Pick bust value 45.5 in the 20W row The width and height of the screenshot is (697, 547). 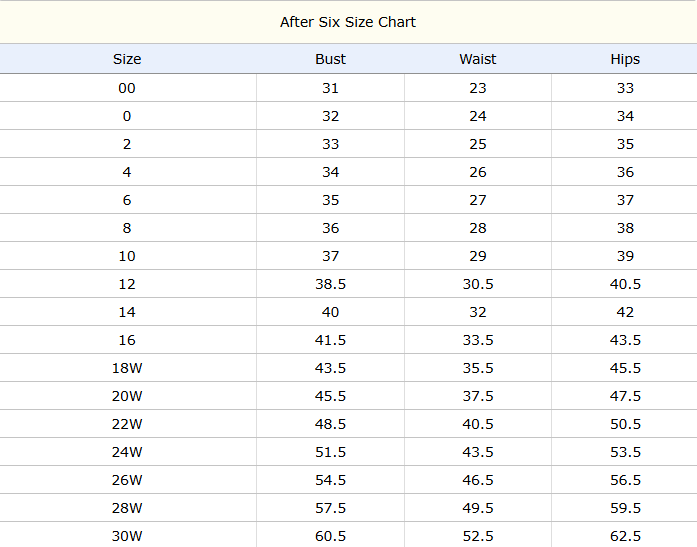[330, 396]
